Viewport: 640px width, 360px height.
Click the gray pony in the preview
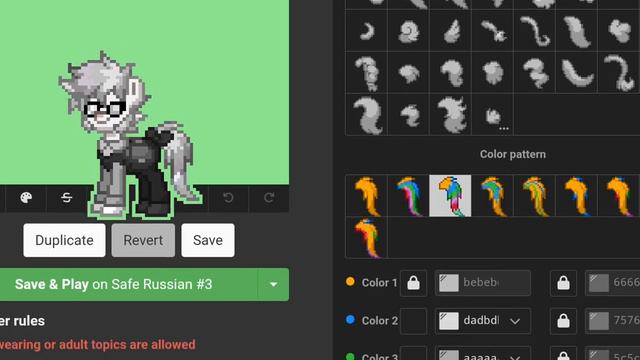click(130, 135)
